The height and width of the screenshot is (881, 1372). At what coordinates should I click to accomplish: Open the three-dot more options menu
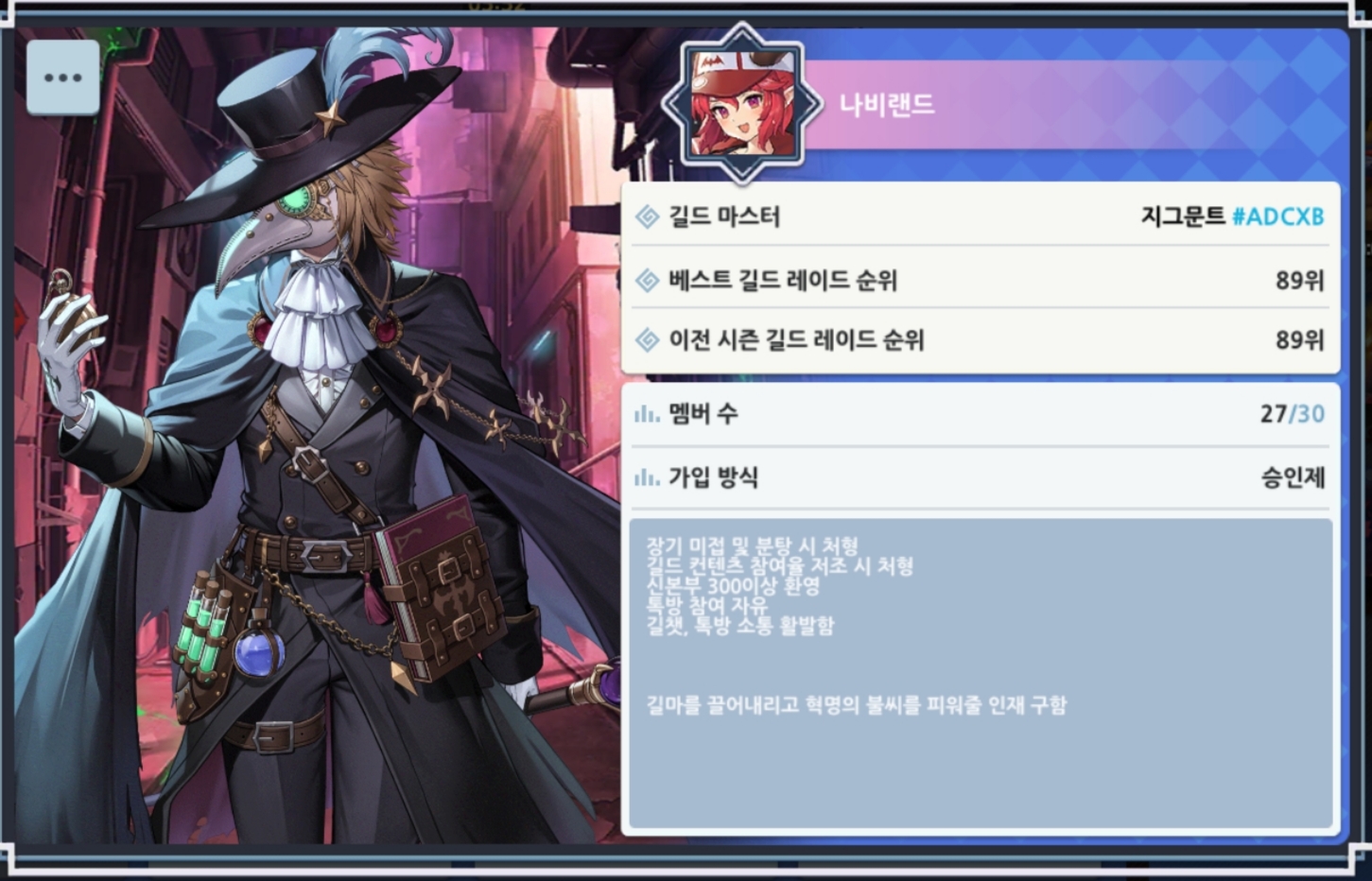tap(63, 78)
